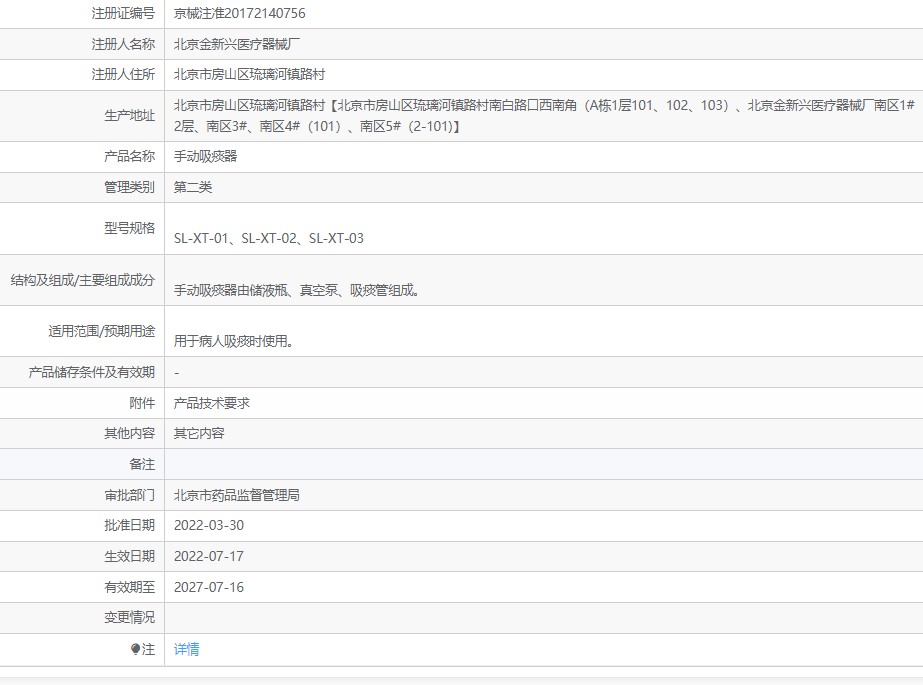
Task: Click the 注册证编号 label
Action: click(x=123, y=13)
